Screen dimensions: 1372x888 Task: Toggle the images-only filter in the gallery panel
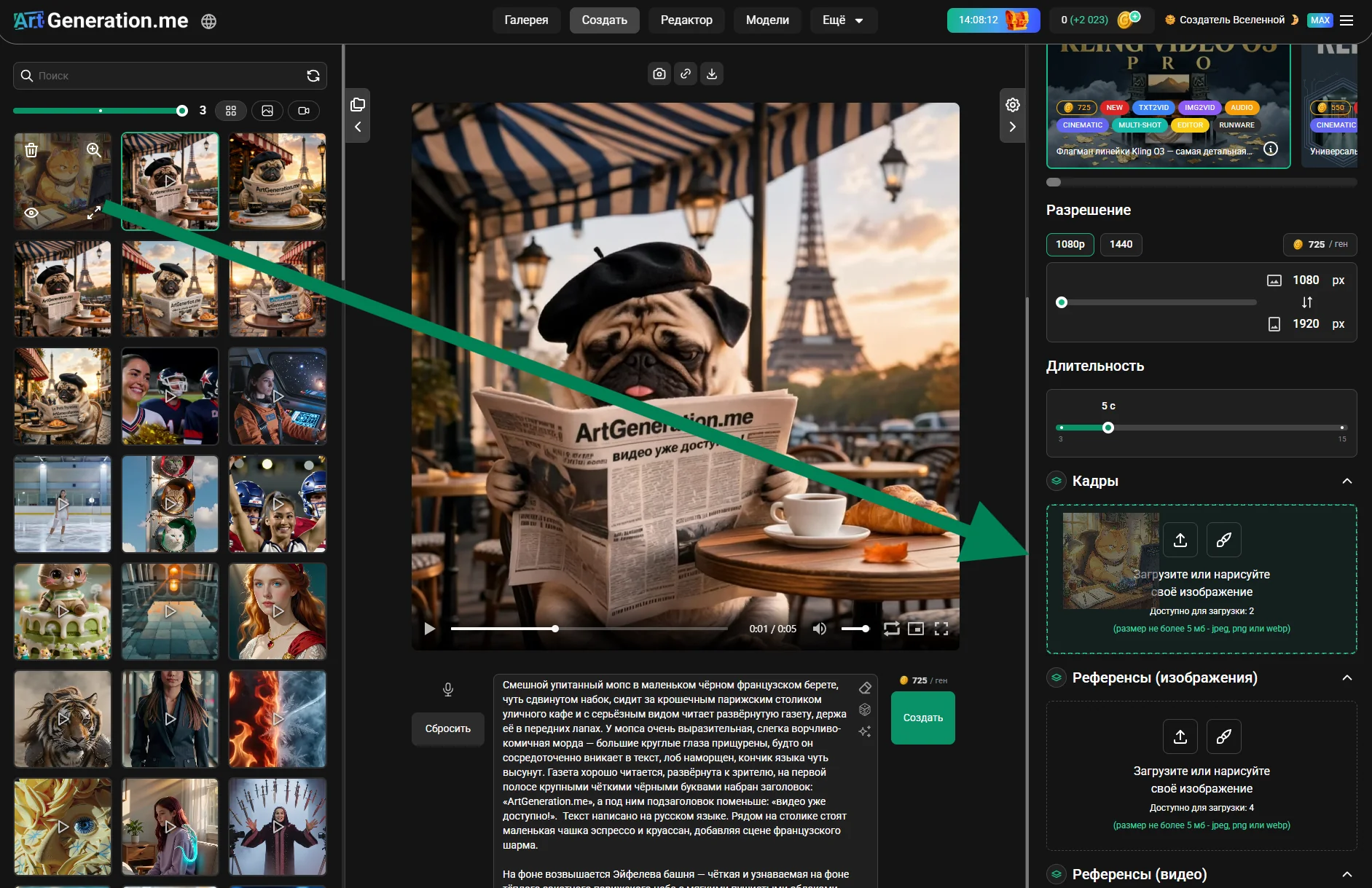point(267,111)
